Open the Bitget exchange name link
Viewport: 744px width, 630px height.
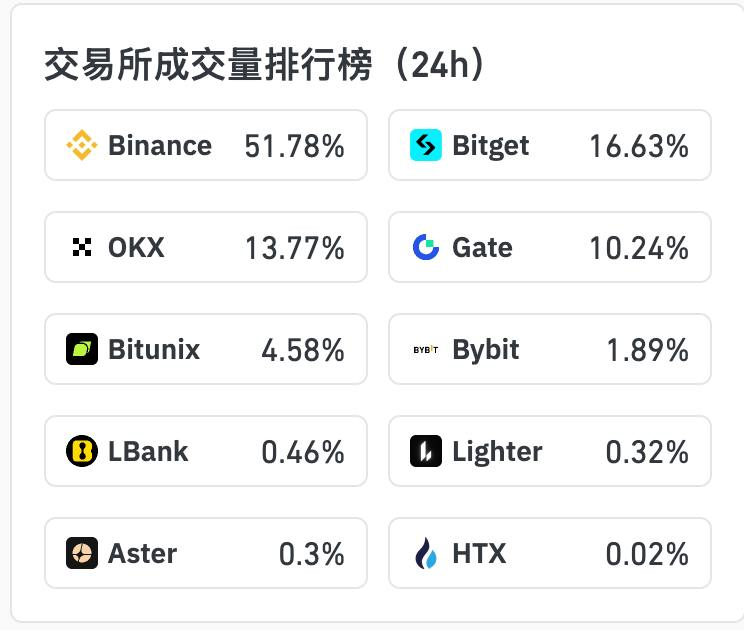tap(491, 146)
